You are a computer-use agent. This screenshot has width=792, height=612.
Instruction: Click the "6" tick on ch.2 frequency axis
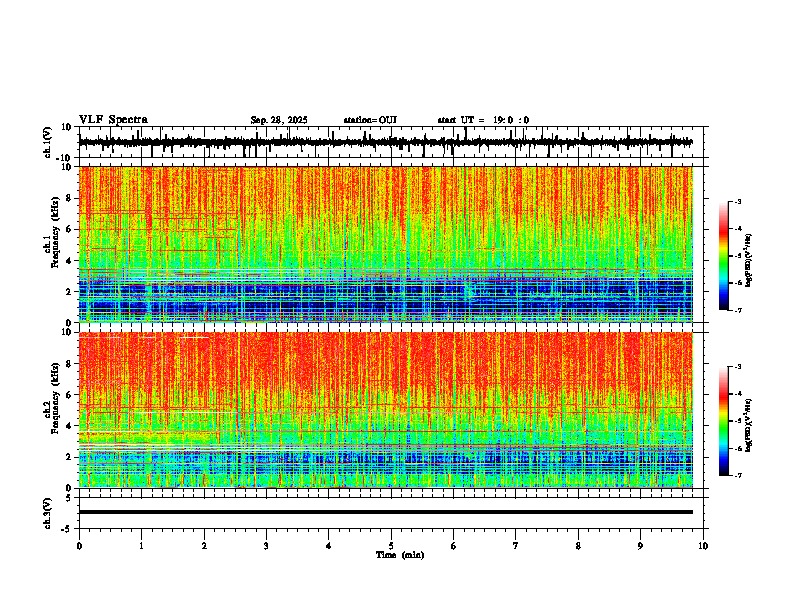coord(70,395)
